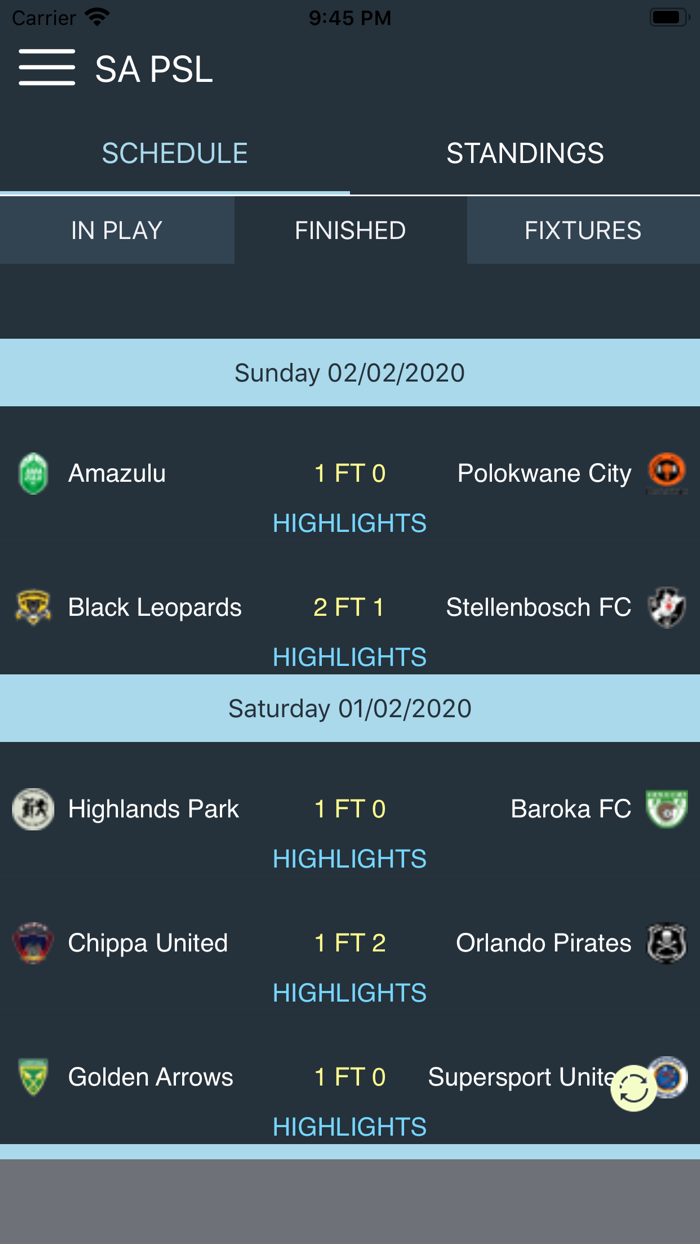
Task: Click the Chippa United crest
Action: pyautogui.click(x=33, y=942)
